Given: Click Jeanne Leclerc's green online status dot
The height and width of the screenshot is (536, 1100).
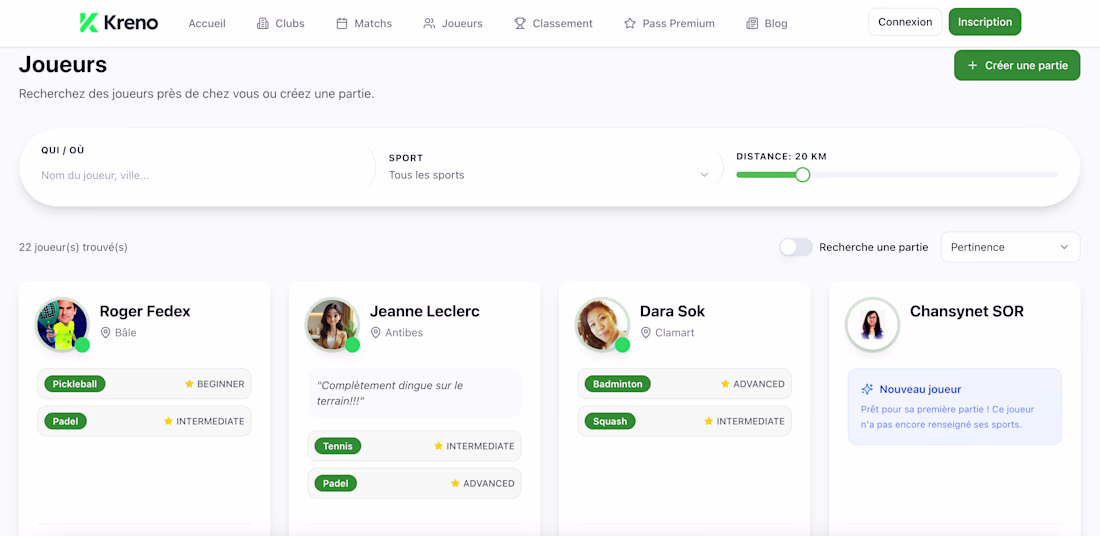Looking at the screenshot, I should click(352, 344).
